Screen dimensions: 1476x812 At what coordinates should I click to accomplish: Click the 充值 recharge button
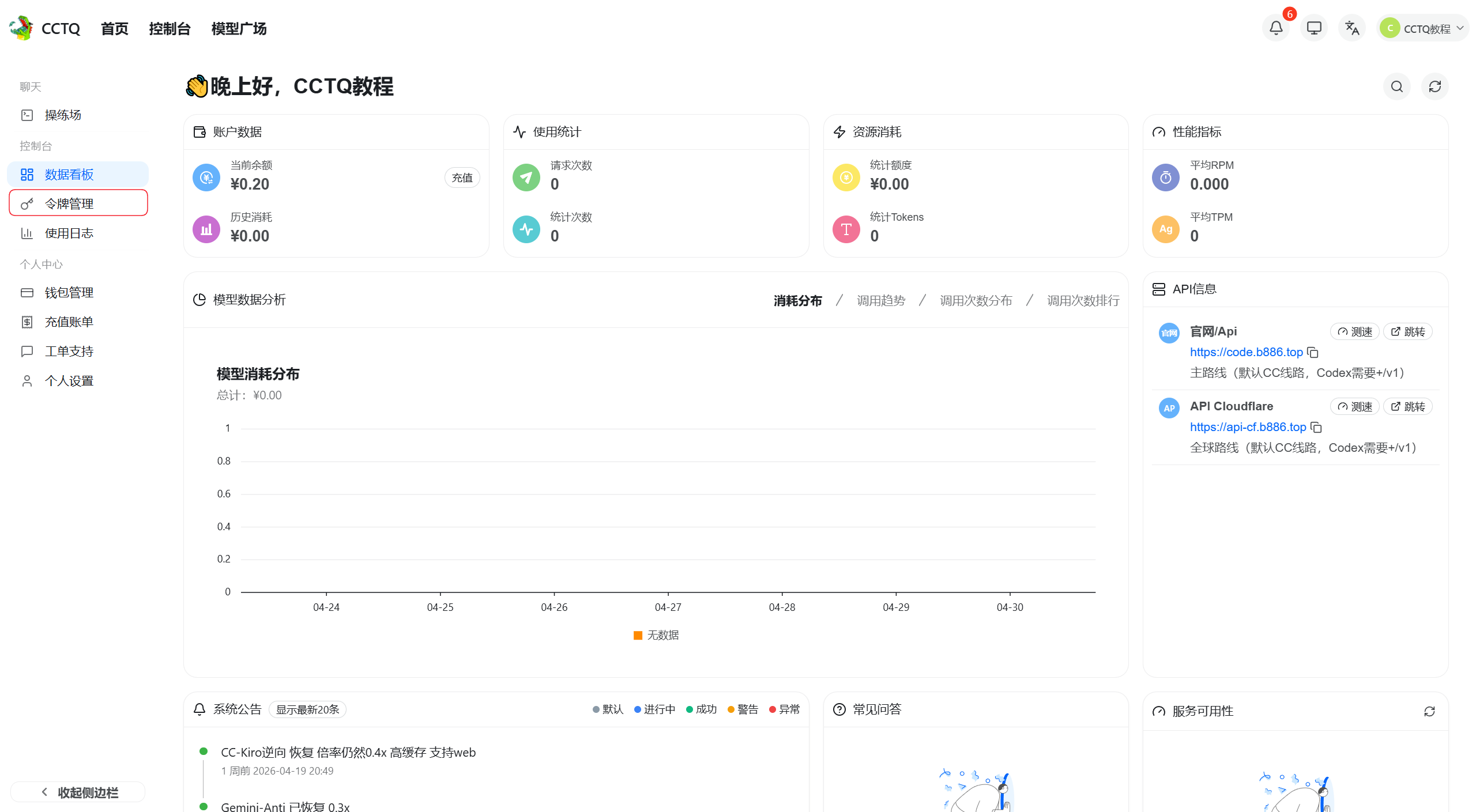462,177
